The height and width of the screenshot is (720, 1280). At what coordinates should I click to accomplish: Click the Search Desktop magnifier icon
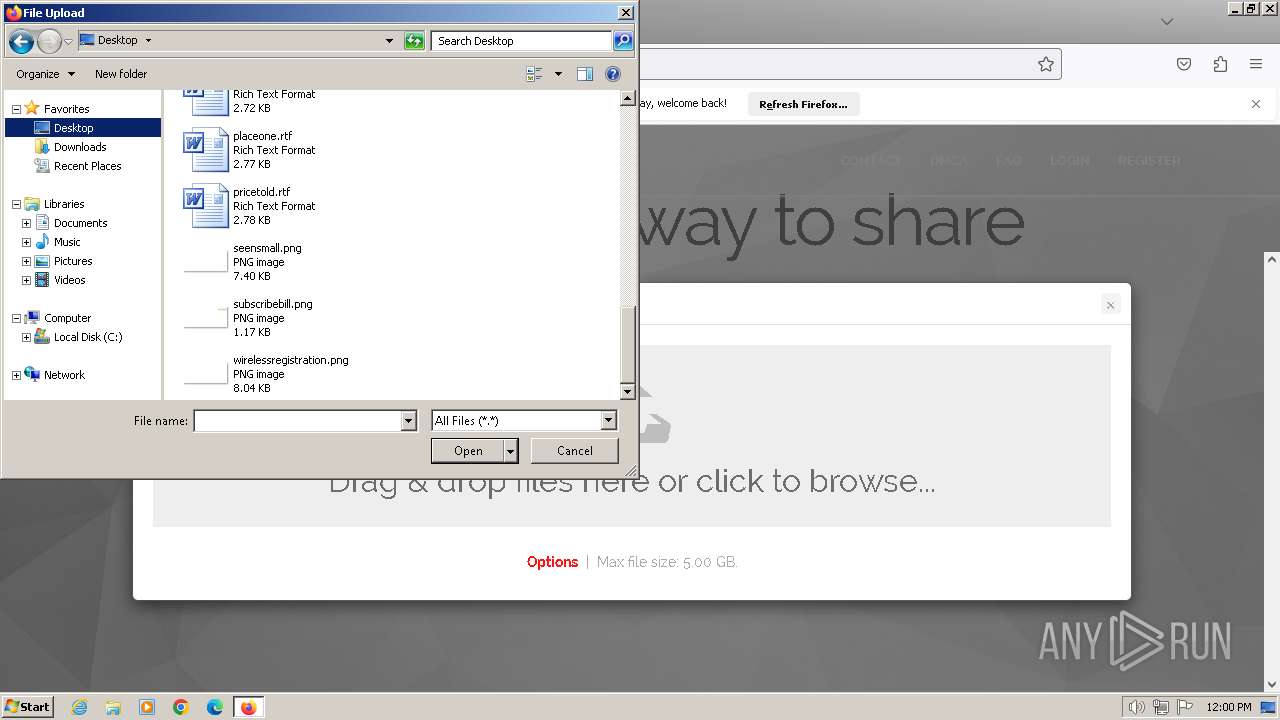pos(623,41)
